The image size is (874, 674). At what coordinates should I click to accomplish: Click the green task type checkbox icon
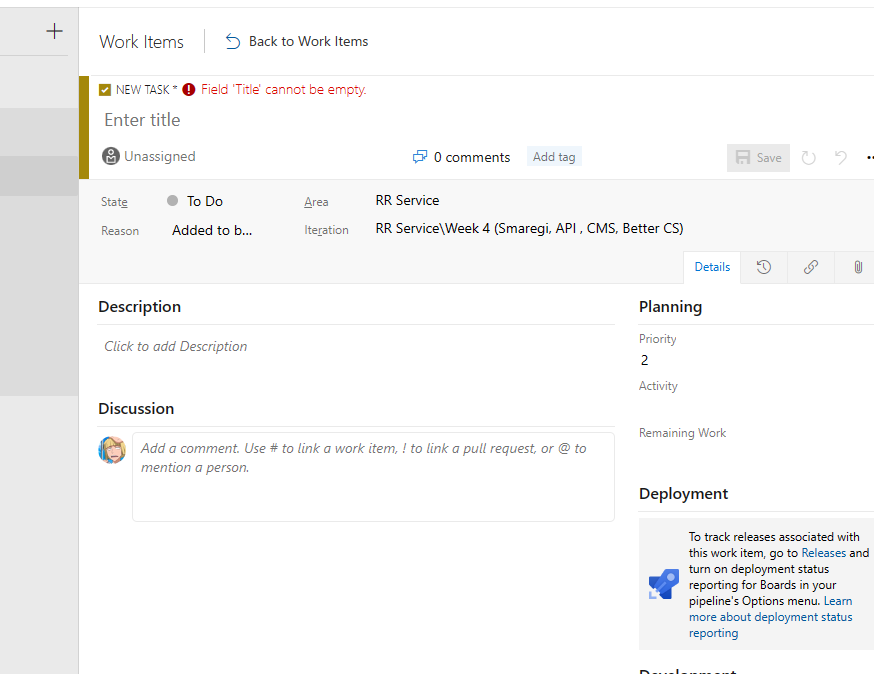tap(104, 89)
